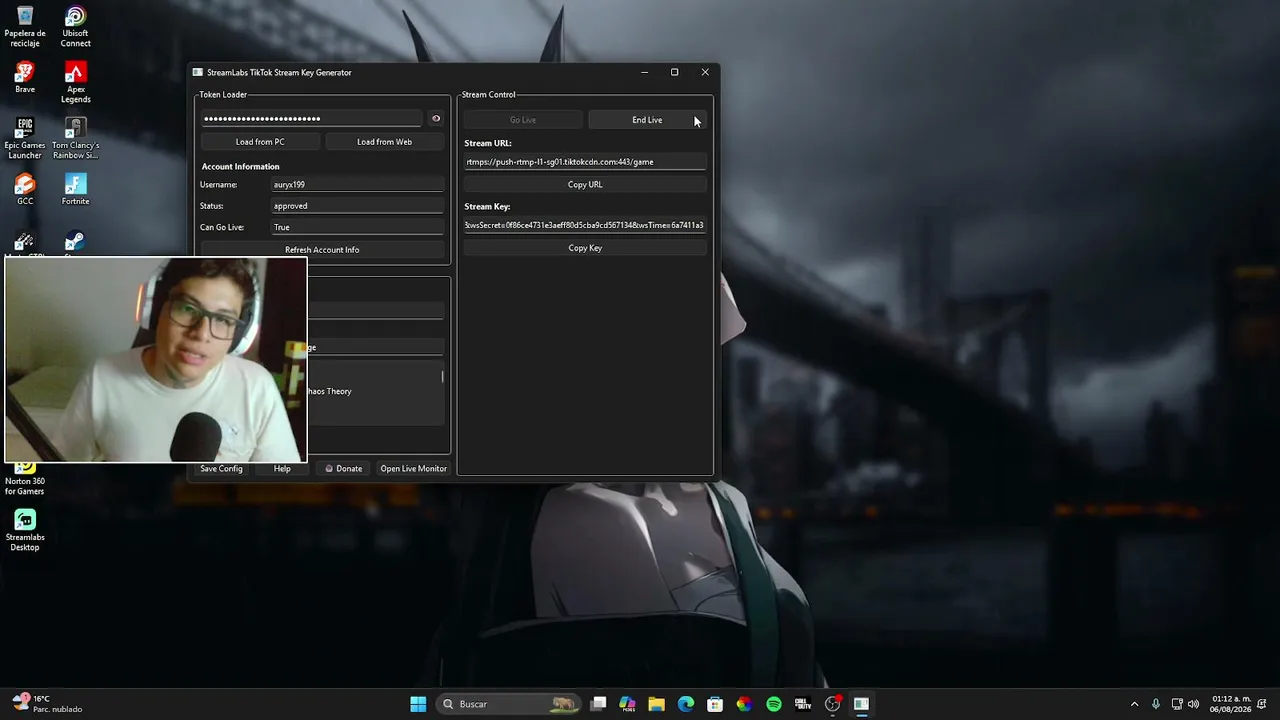Open the Ubisoft Connect desktop shortcut

[x=75, y=27]
